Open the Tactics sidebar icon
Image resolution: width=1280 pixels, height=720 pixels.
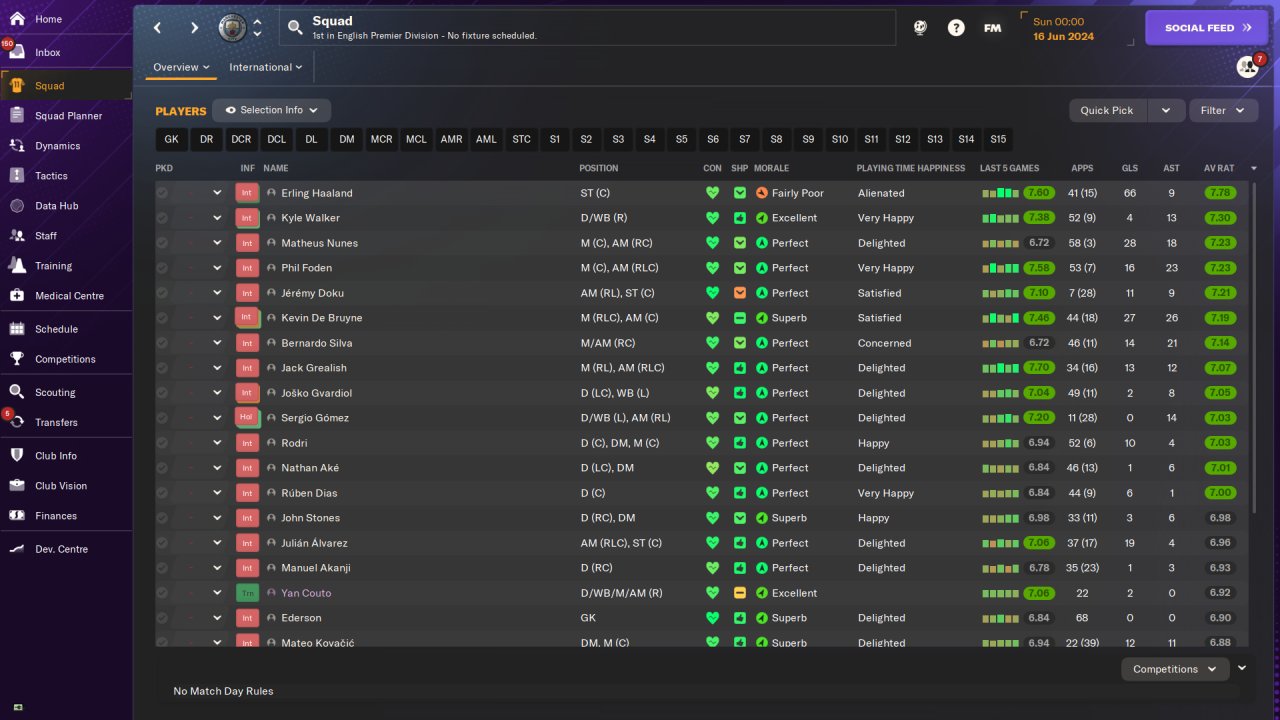(x=17, y=176)
